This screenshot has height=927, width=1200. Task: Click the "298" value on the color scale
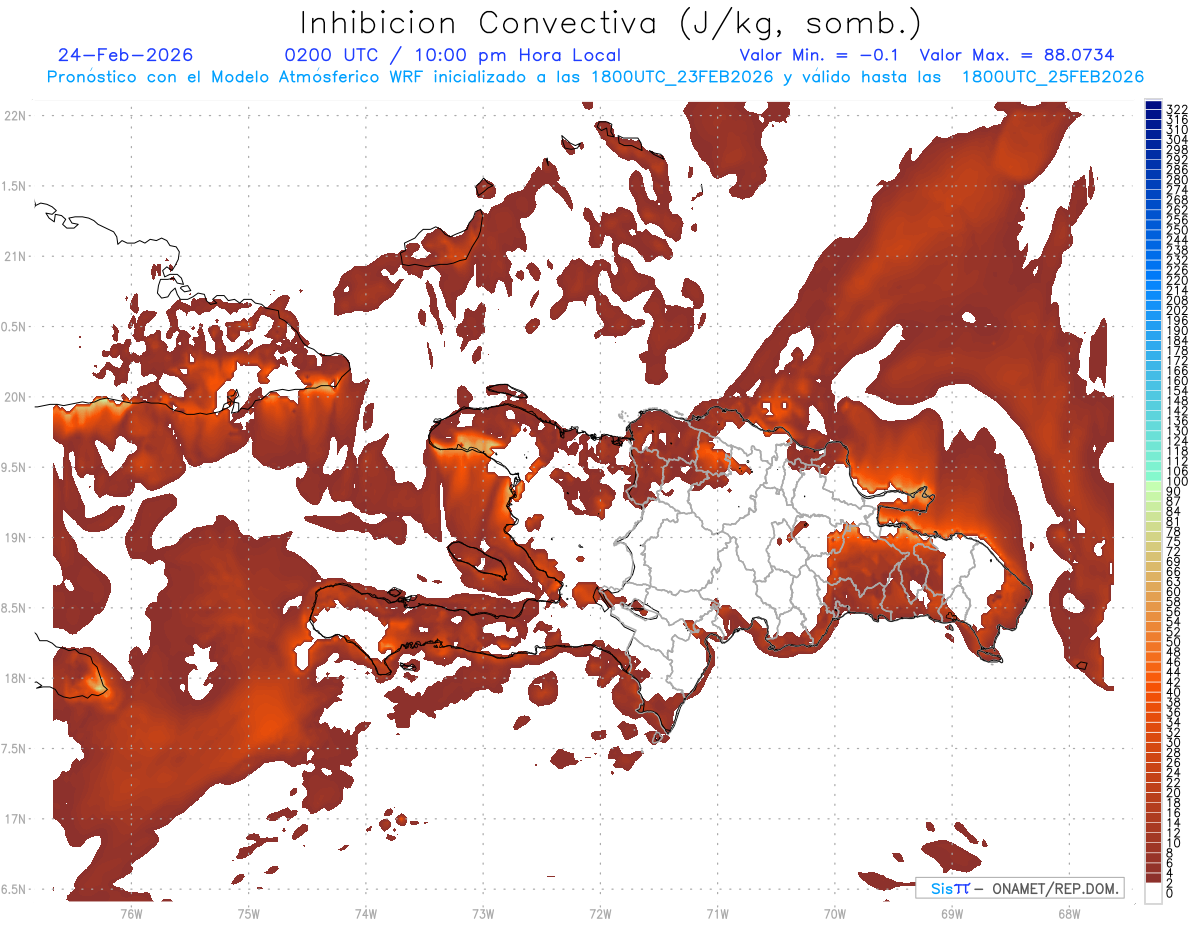[1177, 149]
